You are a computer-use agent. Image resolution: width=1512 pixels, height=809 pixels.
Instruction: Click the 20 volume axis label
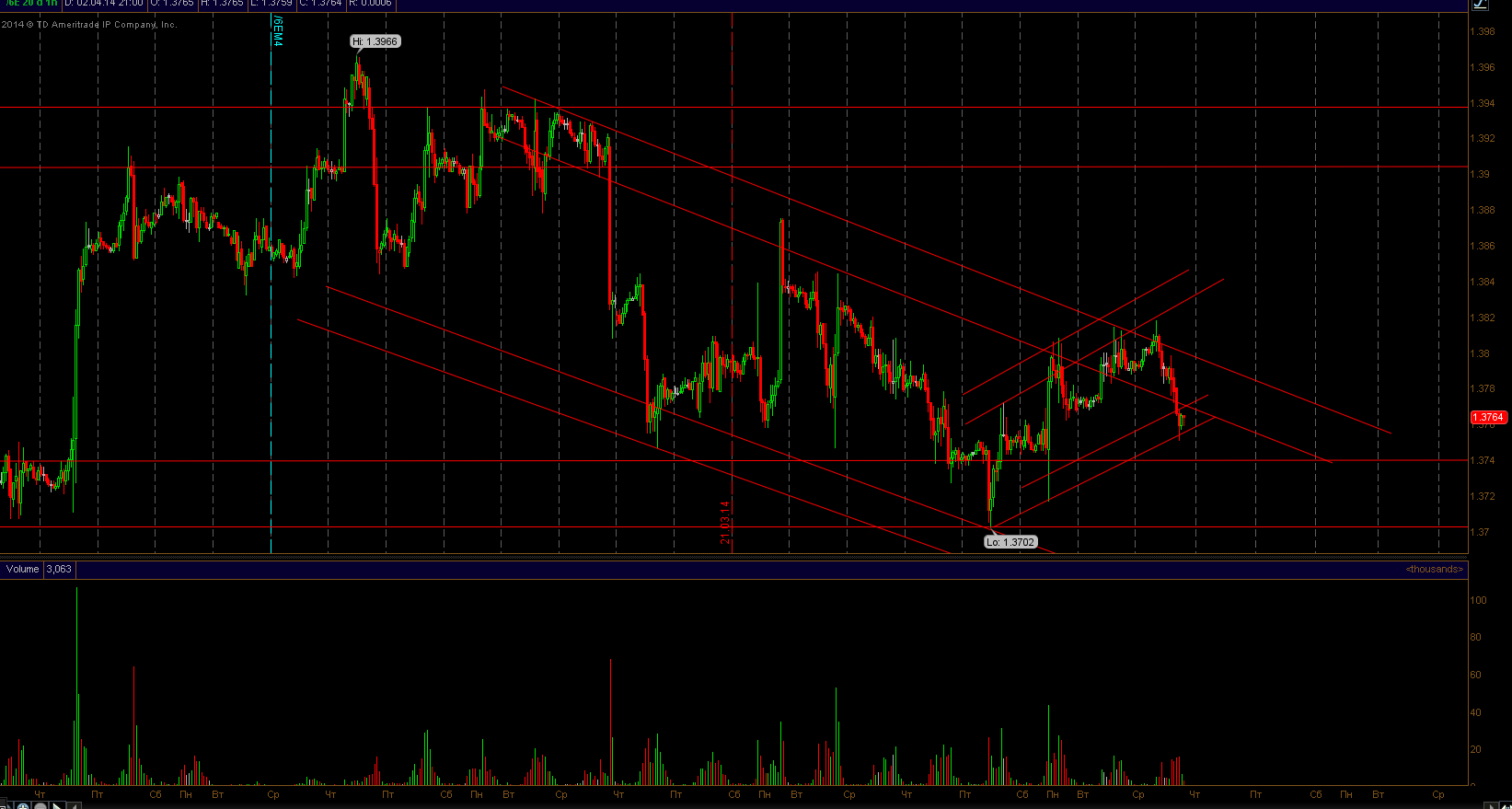[1476, 749]
